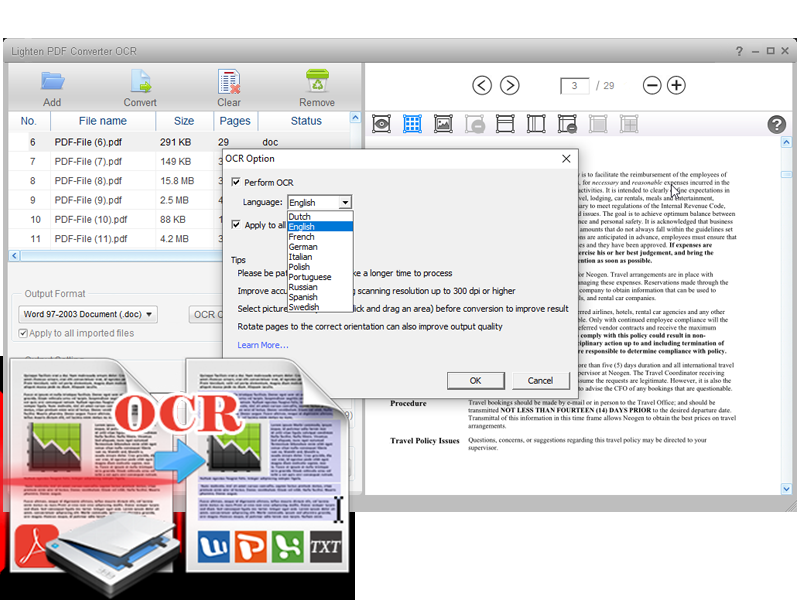800x600 pixels.
Task: Go to next page arrow
Action: [x=509, y=85]
